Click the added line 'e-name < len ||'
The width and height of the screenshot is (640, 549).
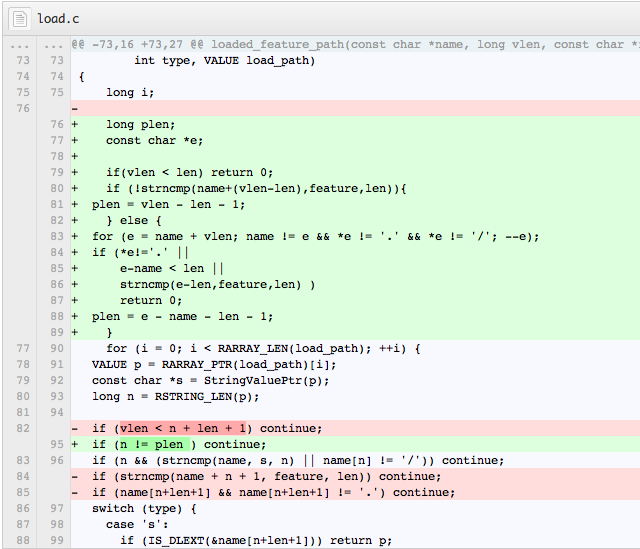click(171, 268)
